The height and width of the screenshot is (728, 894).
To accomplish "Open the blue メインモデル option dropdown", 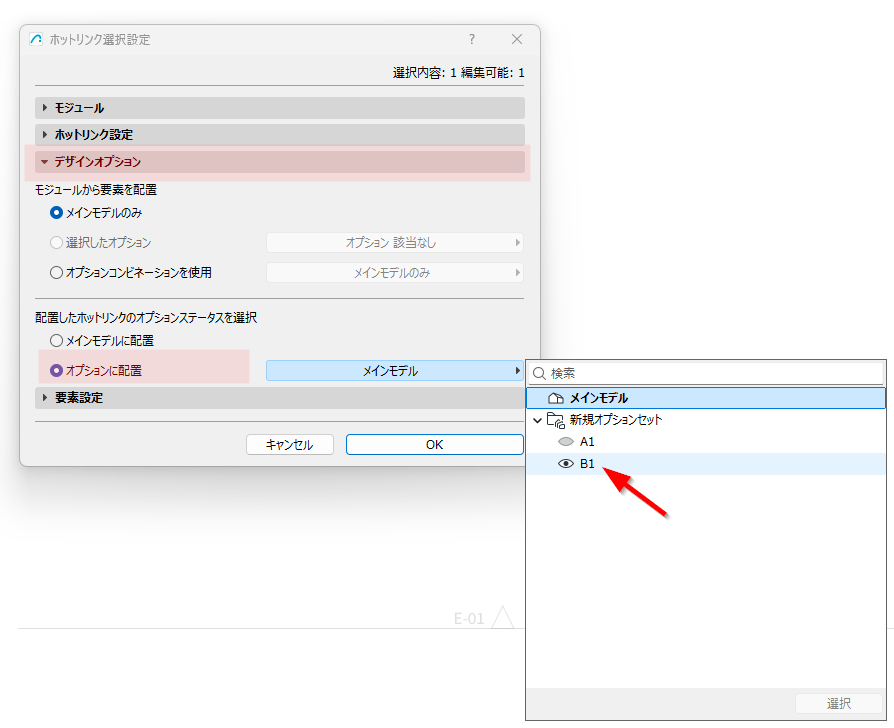I will [x=395, y=371].
